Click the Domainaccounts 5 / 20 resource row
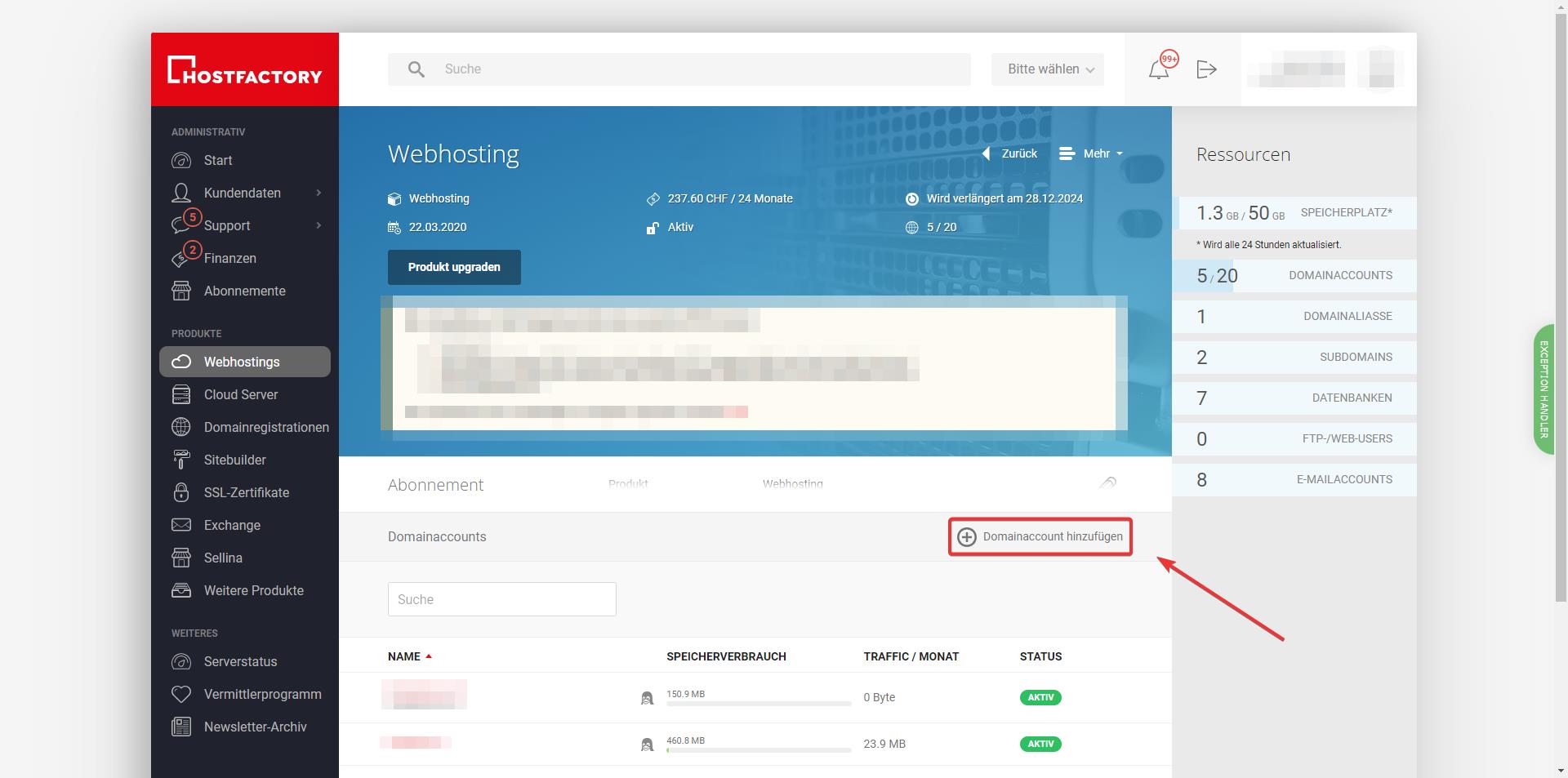 point(1294,276)
